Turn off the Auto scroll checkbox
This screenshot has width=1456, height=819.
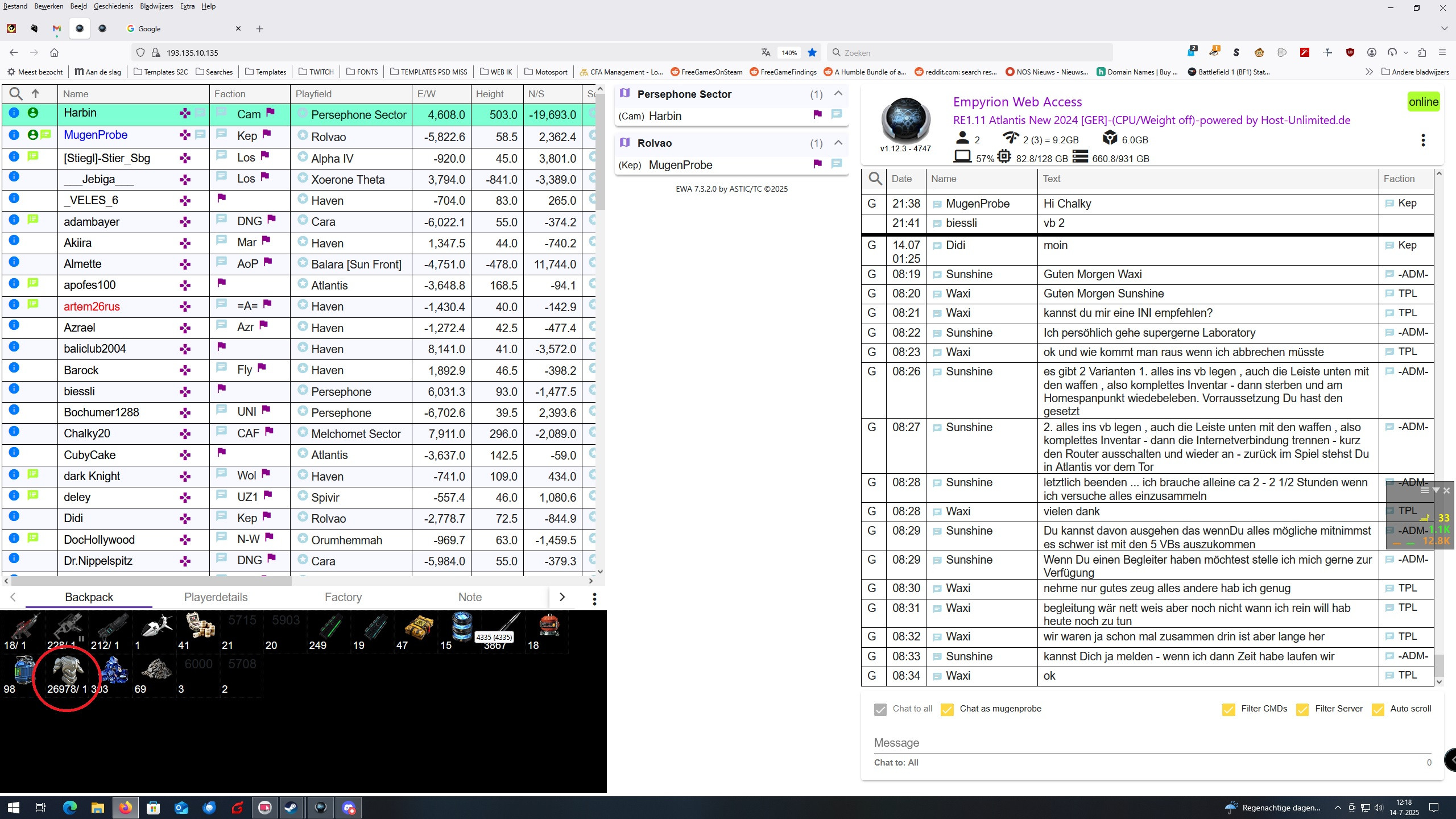click(1378, 709)
